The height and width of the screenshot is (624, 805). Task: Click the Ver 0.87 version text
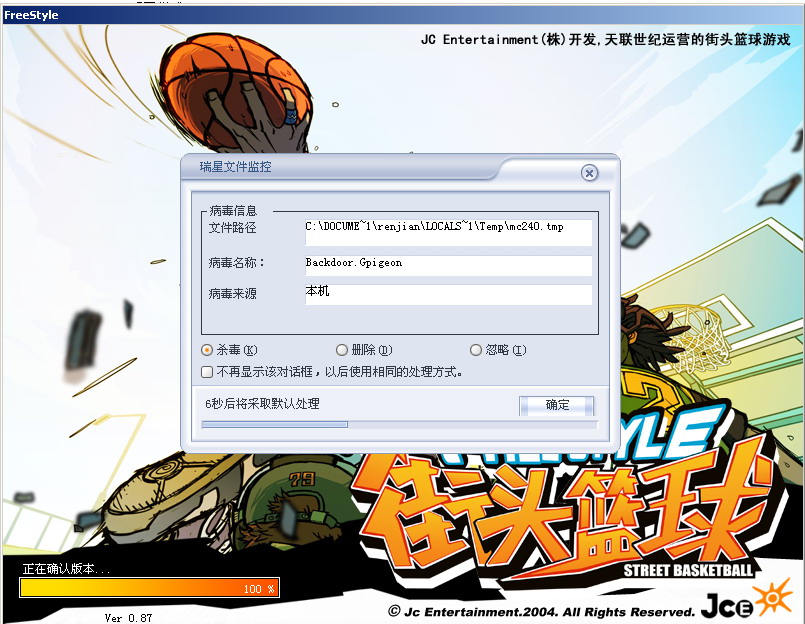[x=128, y=618]
